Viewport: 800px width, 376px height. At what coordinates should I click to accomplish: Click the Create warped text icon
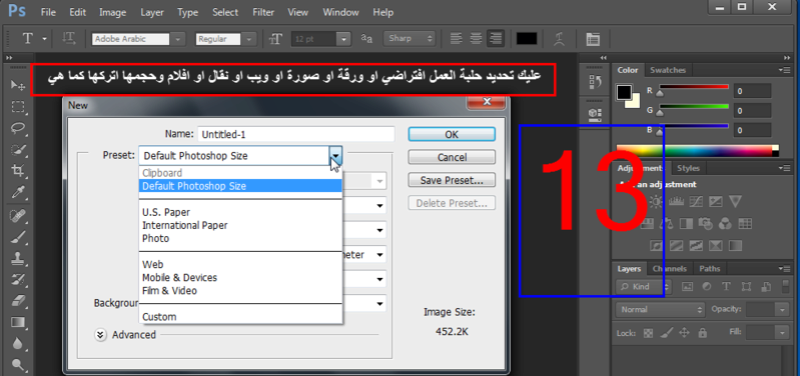click(560, 39)
